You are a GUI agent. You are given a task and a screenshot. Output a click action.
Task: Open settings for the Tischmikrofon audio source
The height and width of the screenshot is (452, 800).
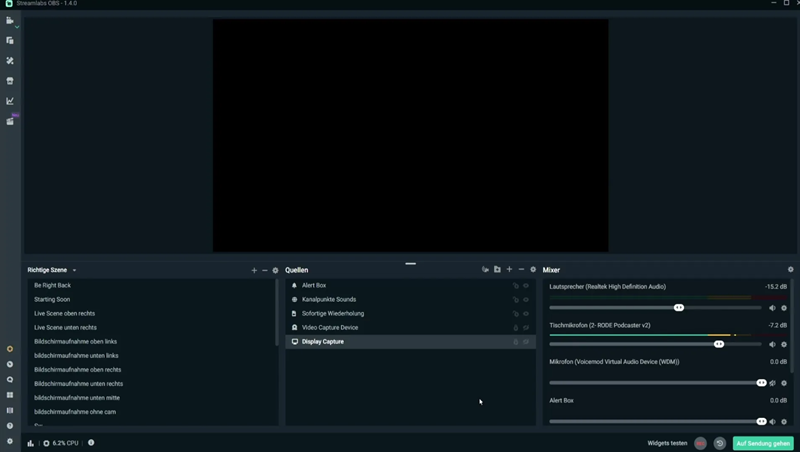(784, 344)
